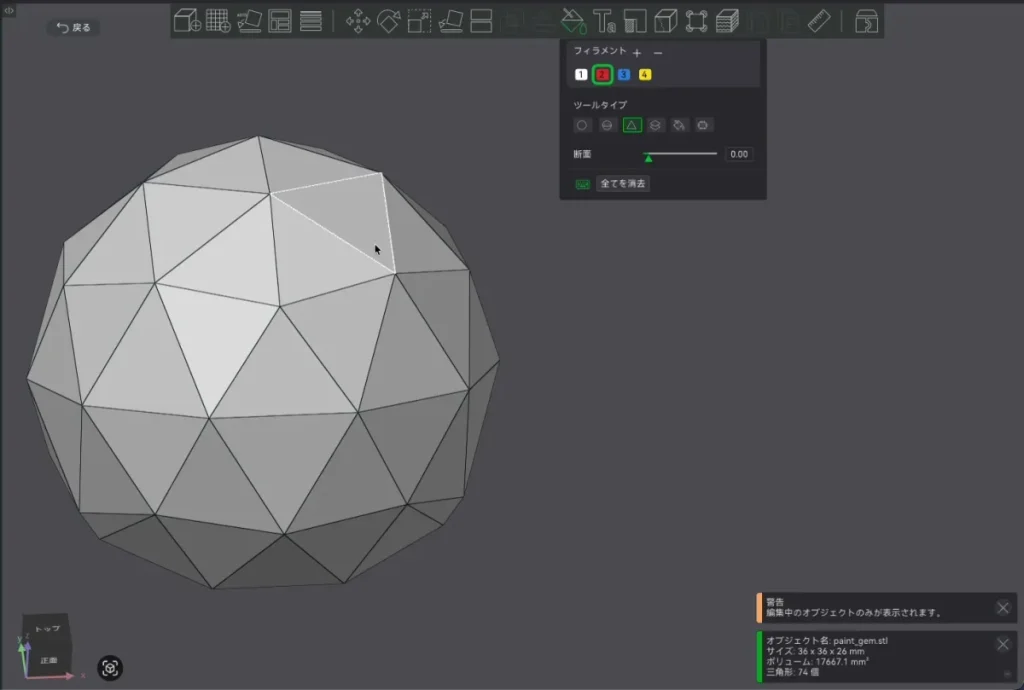Click the Arrange all objects icon
Viewport: 1024px width, 690px height.
(280, 21)
